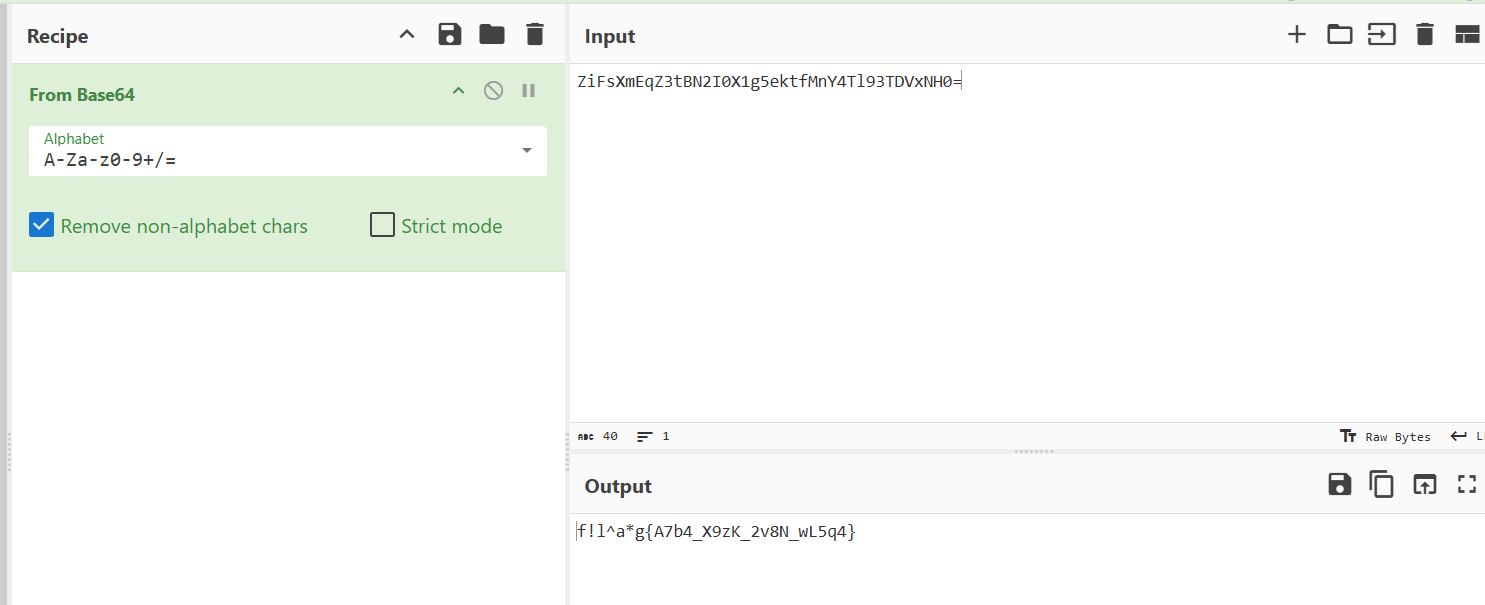Image resolution: width=1485 pixels, height=605 pixels.
Task: Save output to file
Action: pyautogui.click(x=1339, y=485)
